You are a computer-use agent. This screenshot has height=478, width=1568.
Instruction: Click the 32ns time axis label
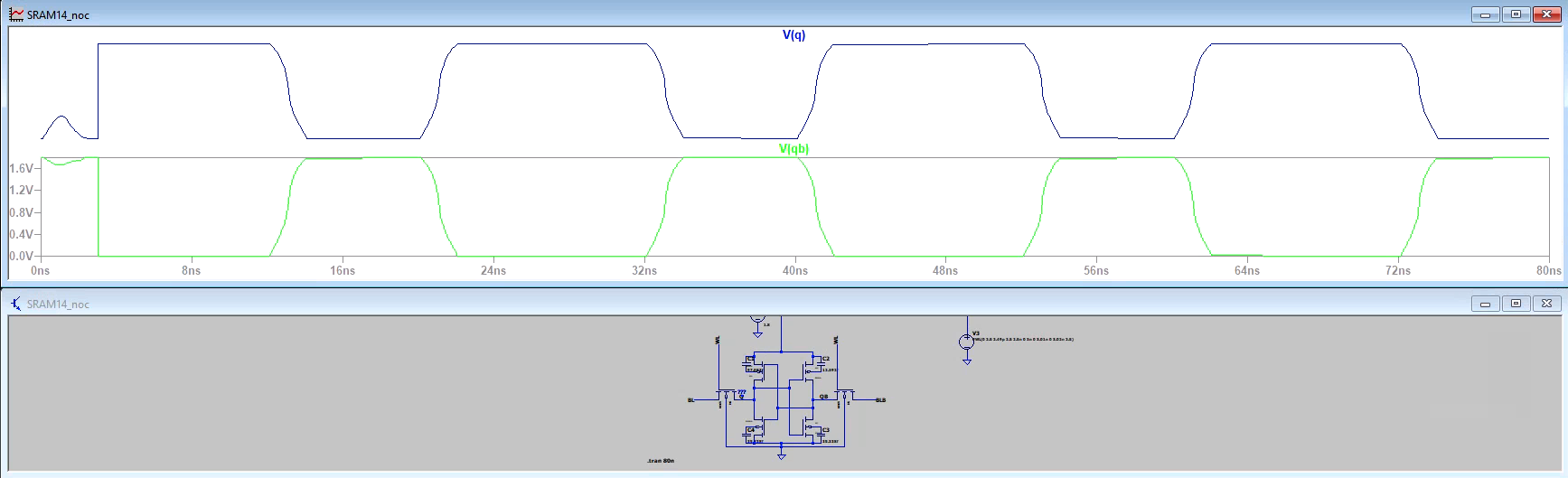click(x=644, y=270)
